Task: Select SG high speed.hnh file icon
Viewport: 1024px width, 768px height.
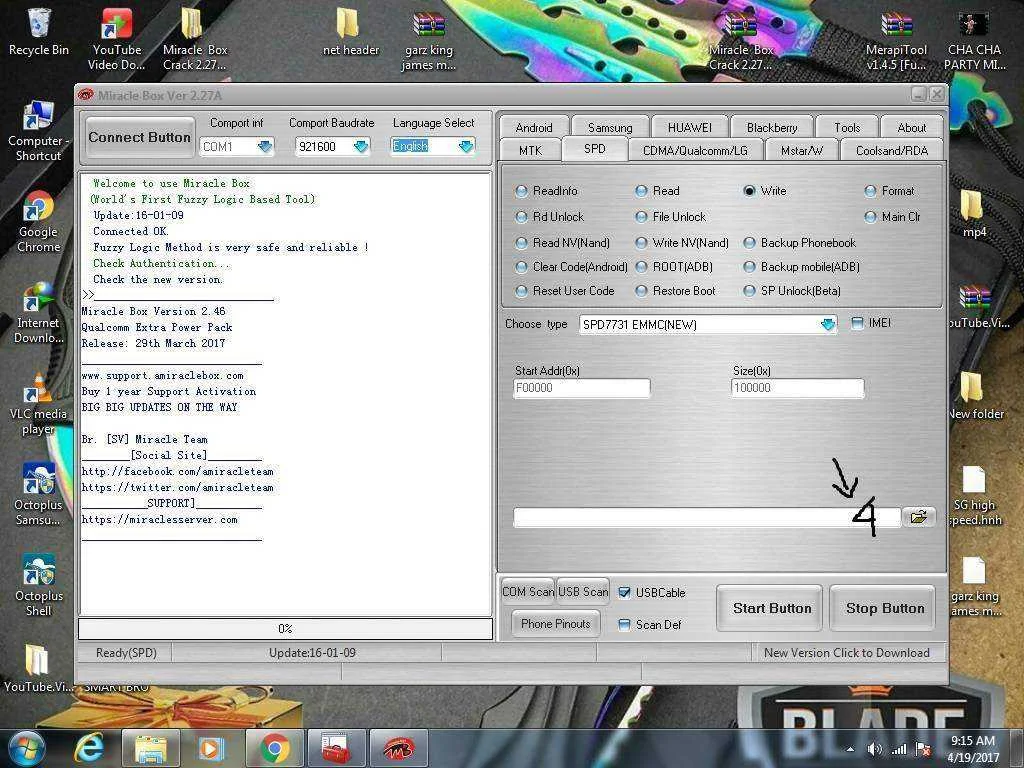Action: point(976,496)
